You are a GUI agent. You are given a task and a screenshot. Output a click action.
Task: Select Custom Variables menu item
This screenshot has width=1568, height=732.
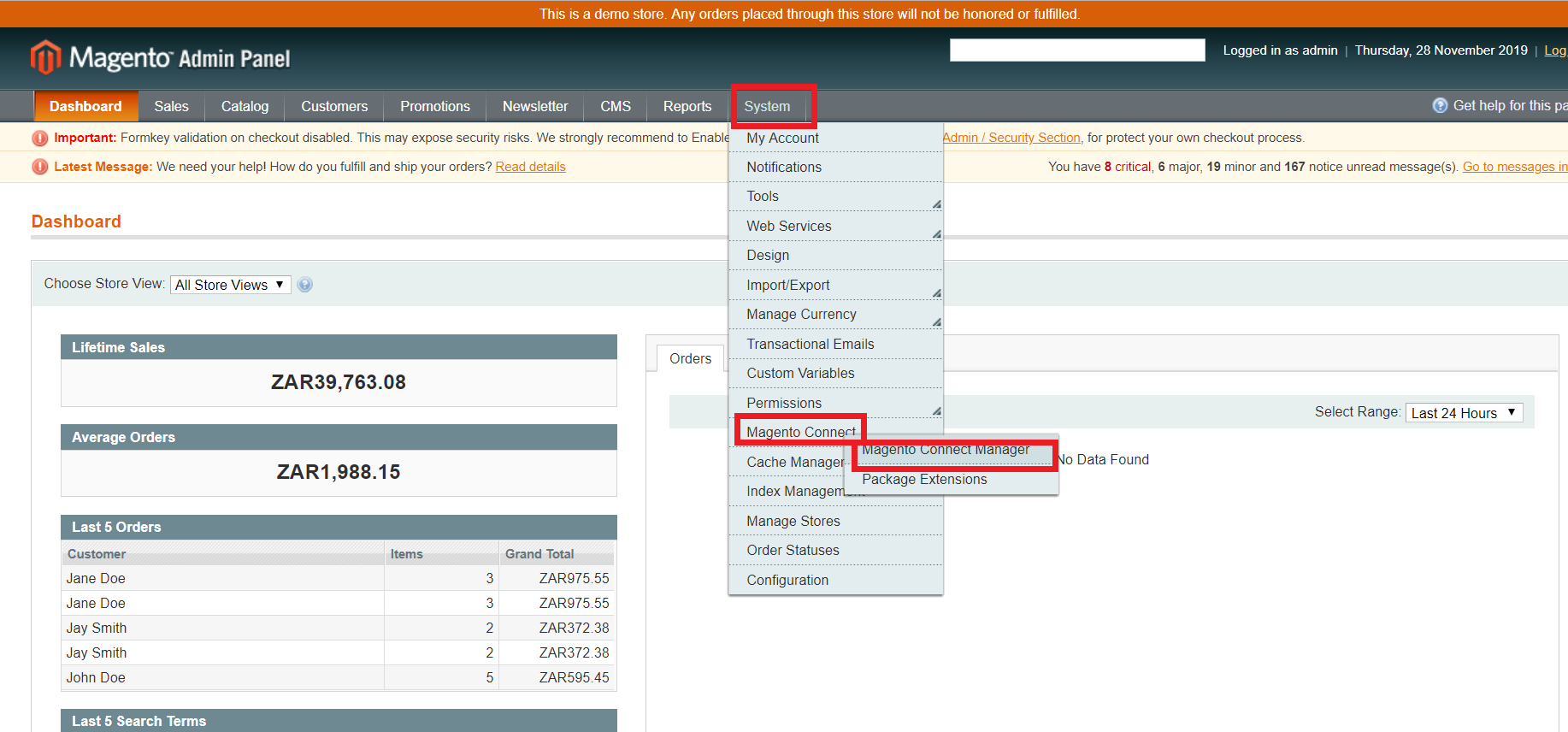point(835,373)
